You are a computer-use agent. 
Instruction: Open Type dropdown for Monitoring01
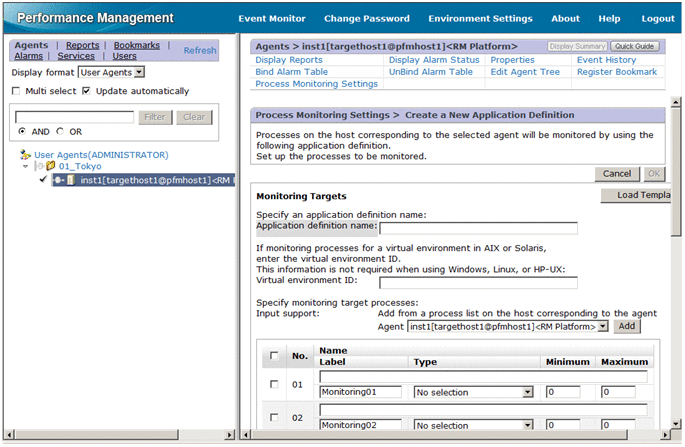(x=474, y=392)
